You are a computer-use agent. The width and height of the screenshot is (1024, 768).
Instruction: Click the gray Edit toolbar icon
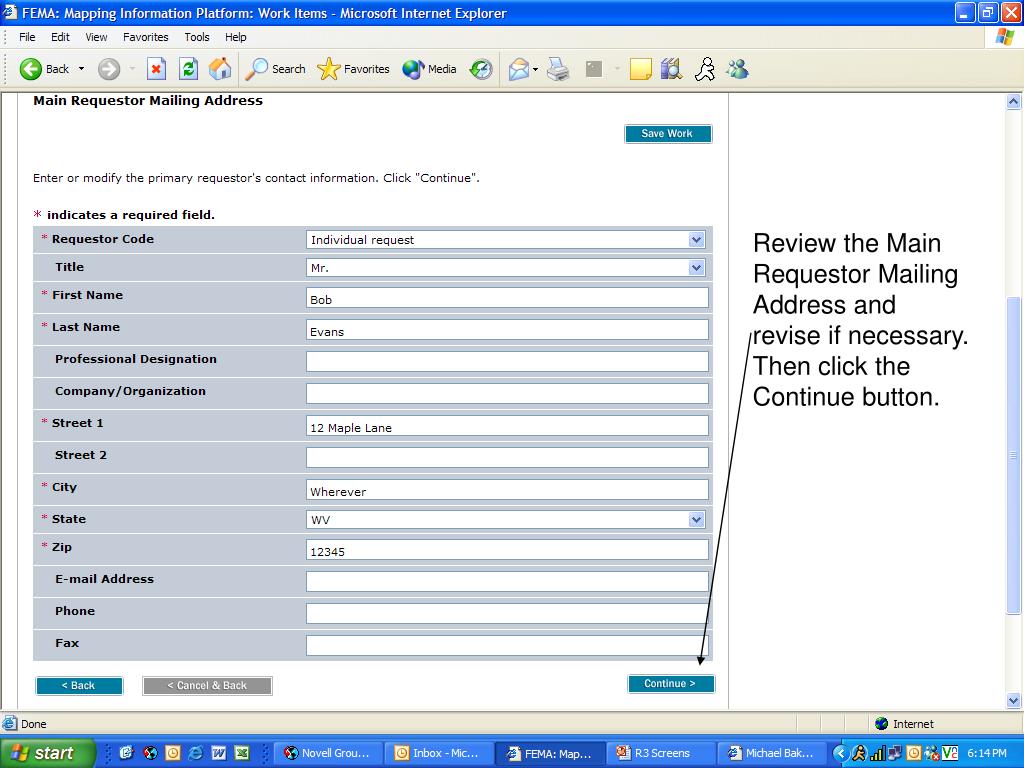click(594, 69)
